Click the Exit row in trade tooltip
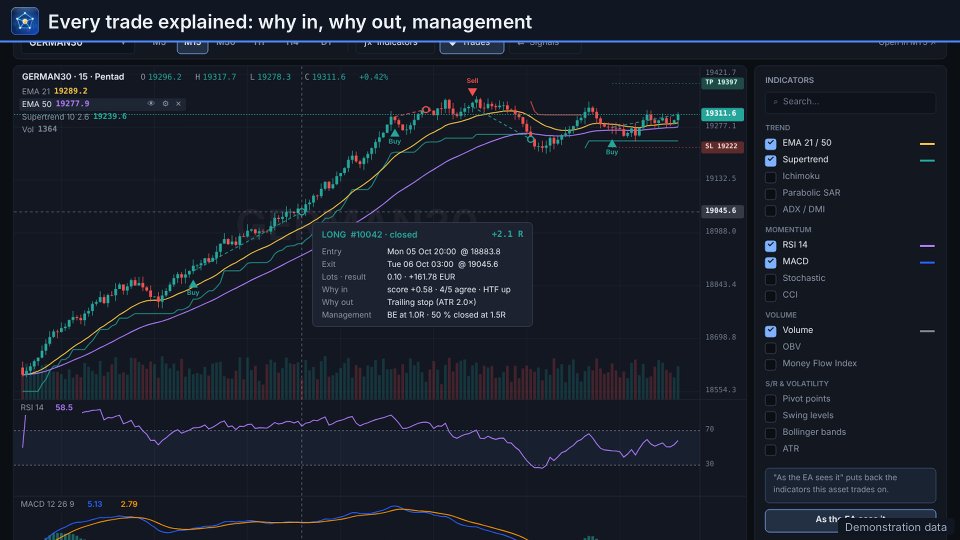This screenshot has width=960, height=540. click(x=422, y=264)
